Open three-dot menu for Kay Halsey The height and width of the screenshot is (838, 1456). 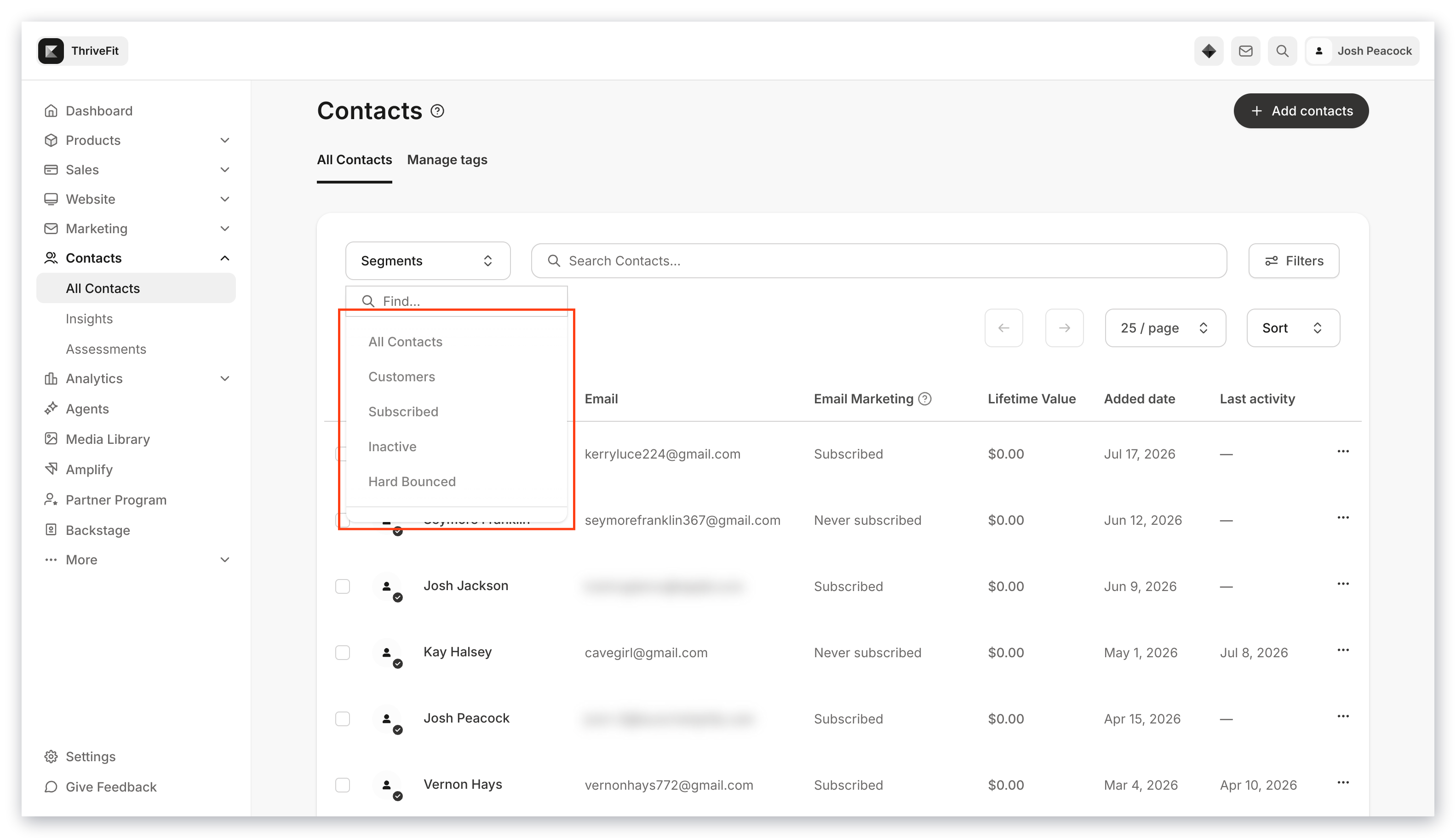coord(1343,650)
